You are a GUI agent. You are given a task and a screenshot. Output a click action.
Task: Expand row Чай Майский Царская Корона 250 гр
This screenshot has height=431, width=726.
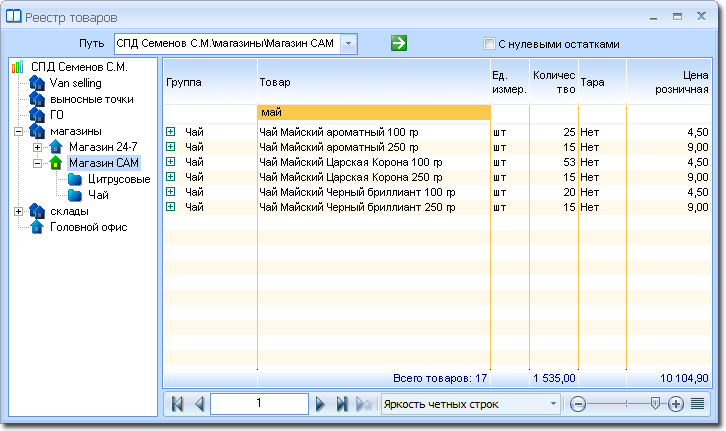tap(170, 177)
